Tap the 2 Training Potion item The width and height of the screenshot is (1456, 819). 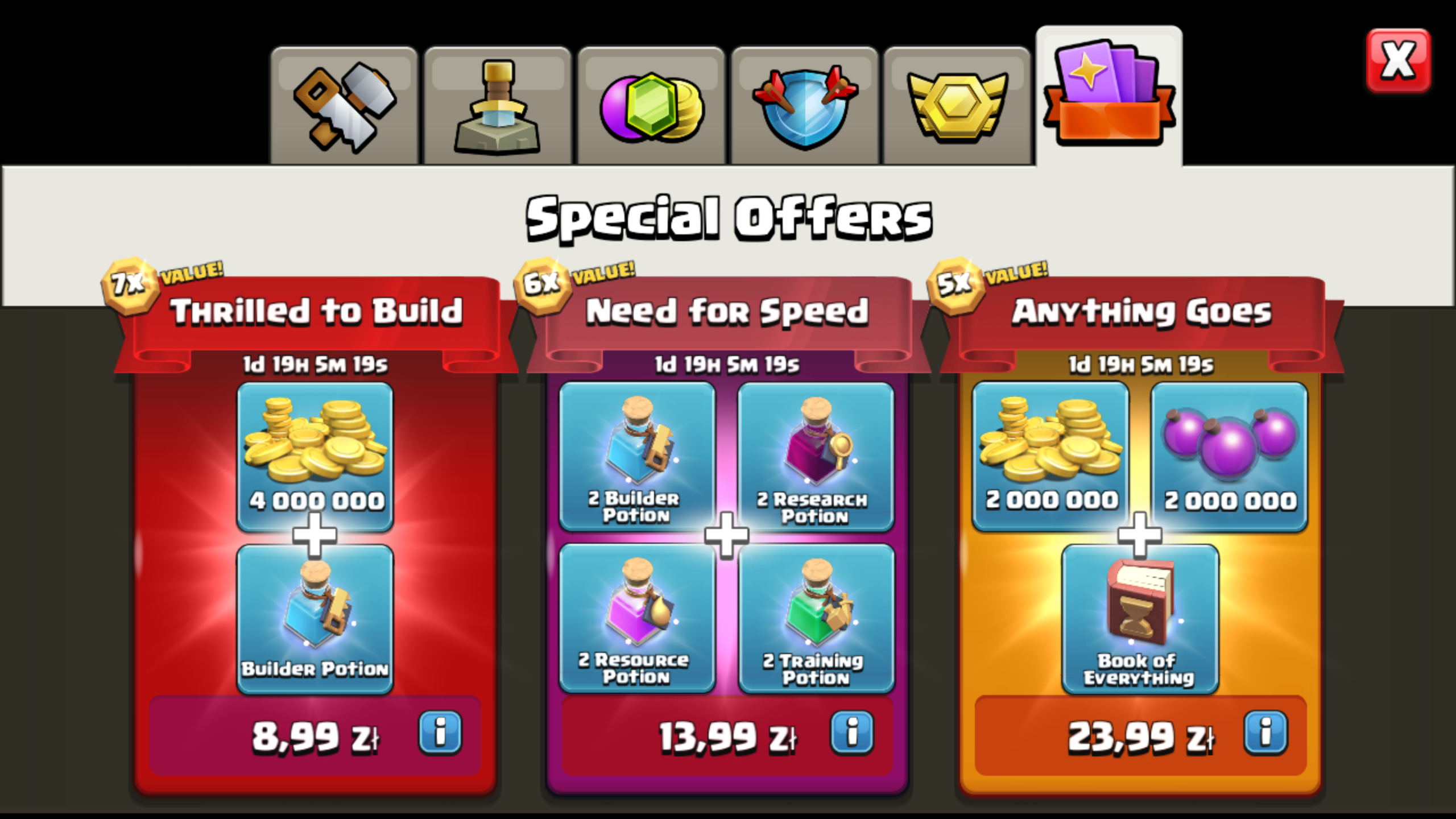(x=816, y=618)
